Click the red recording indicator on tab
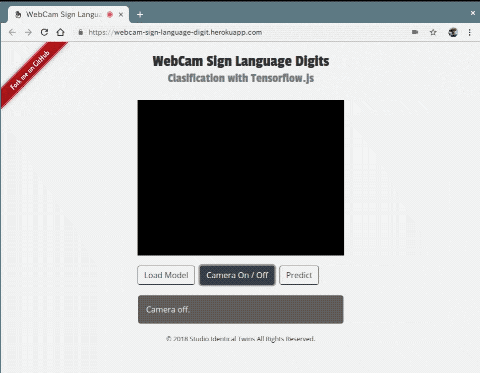This screenshot has height=373, width=480. [x=110, y=14]
